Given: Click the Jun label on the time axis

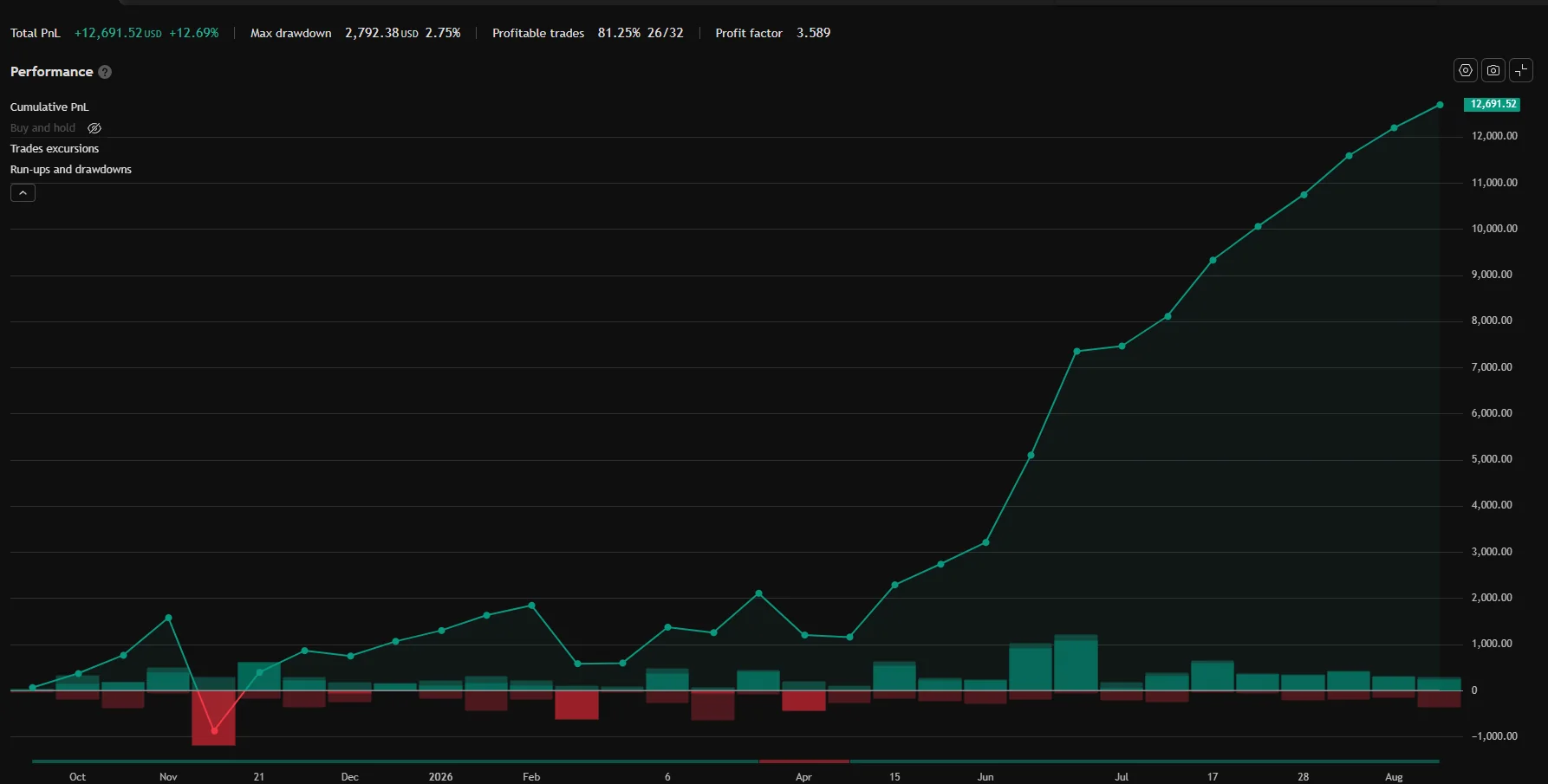Looking at the screenshot, I should 985,777.
